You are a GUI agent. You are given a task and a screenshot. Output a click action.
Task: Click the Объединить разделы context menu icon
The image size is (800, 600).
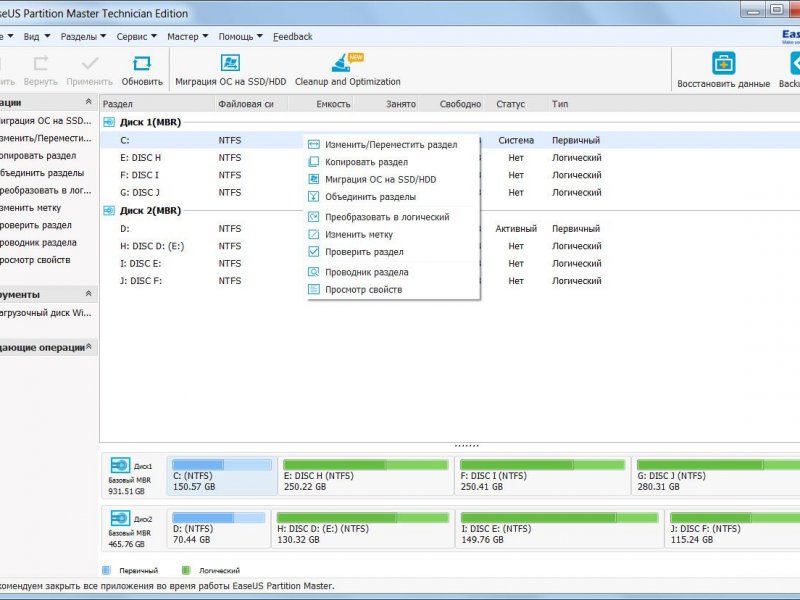314,196
